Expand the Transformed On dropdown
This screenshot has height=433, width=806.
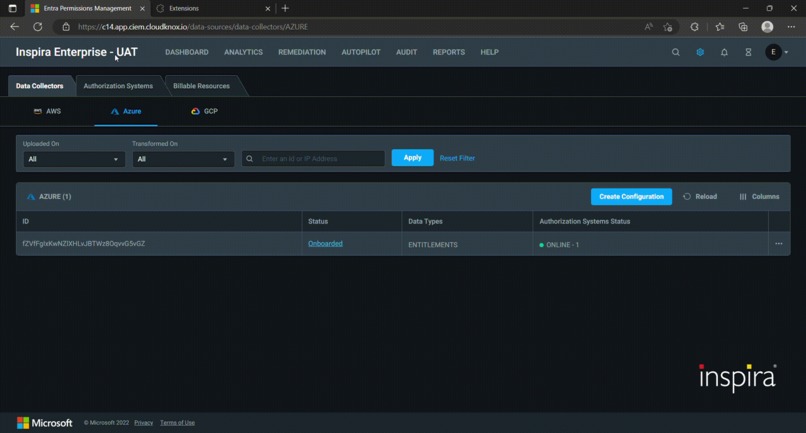[183, 159]
